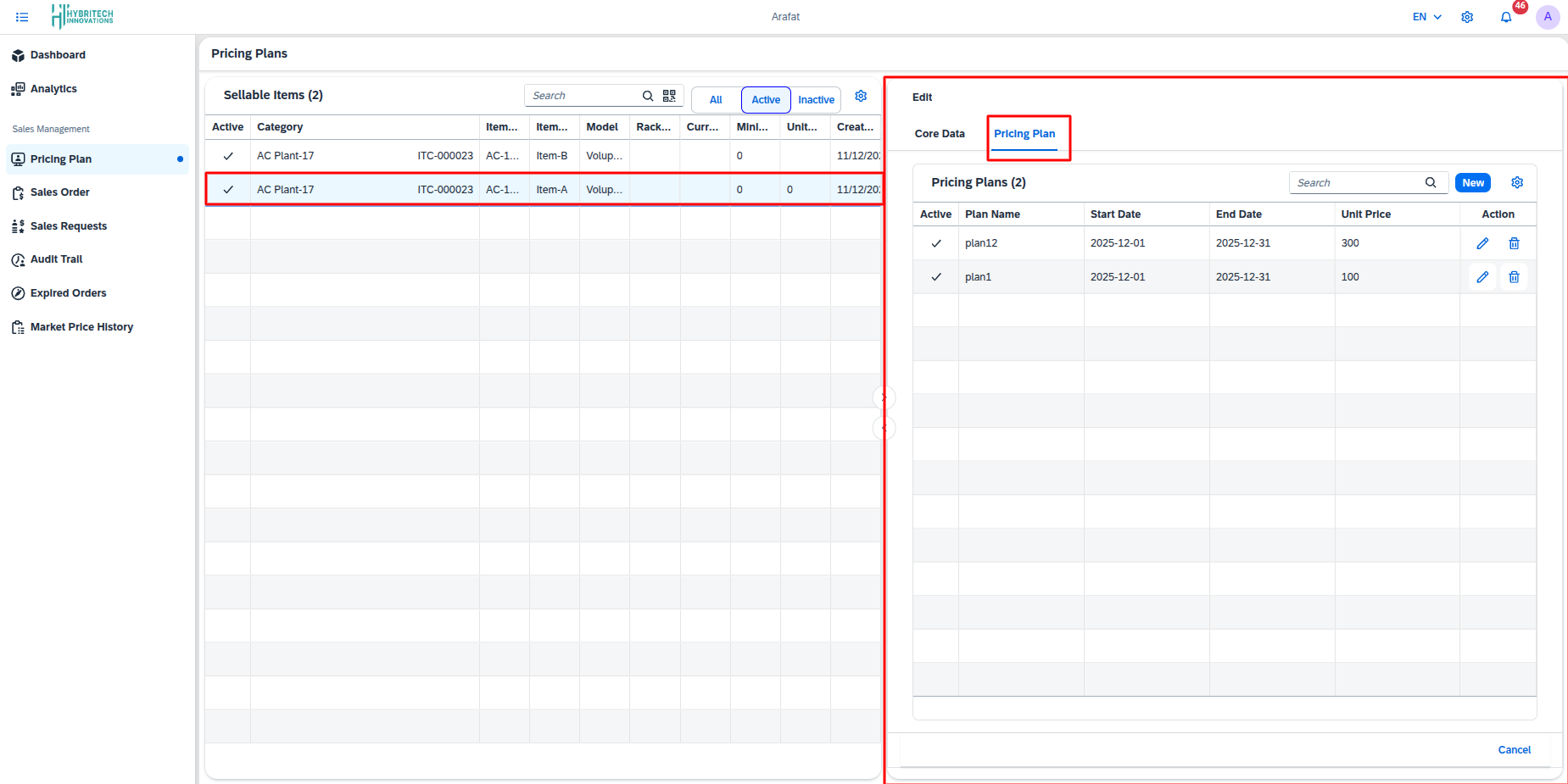Open the EN language dropdown
This screenshot has height=784, width=1568.
point(1426,16)
